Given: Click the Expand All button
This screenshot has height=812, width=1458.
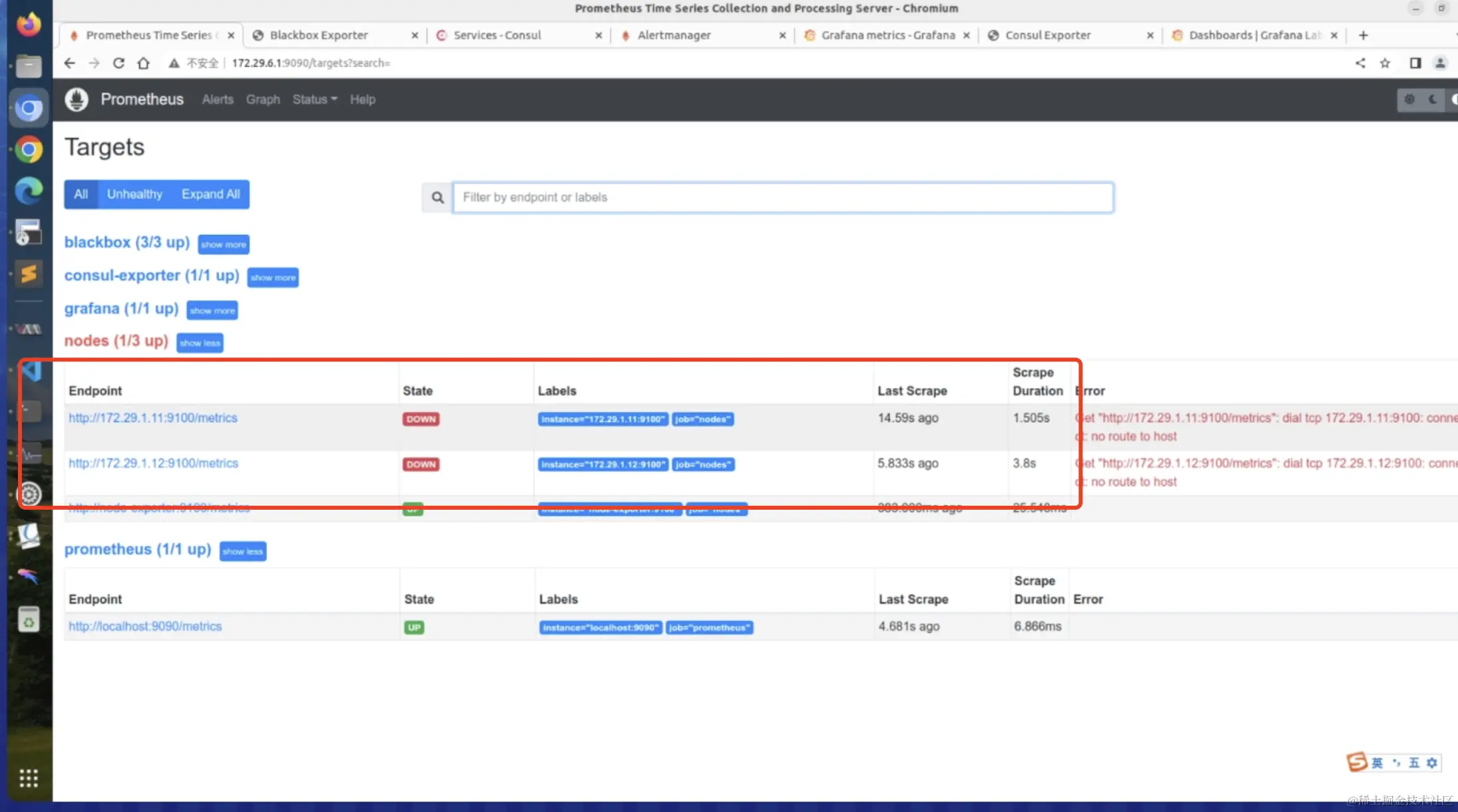Looking at the screenshot, I should 210,194.
